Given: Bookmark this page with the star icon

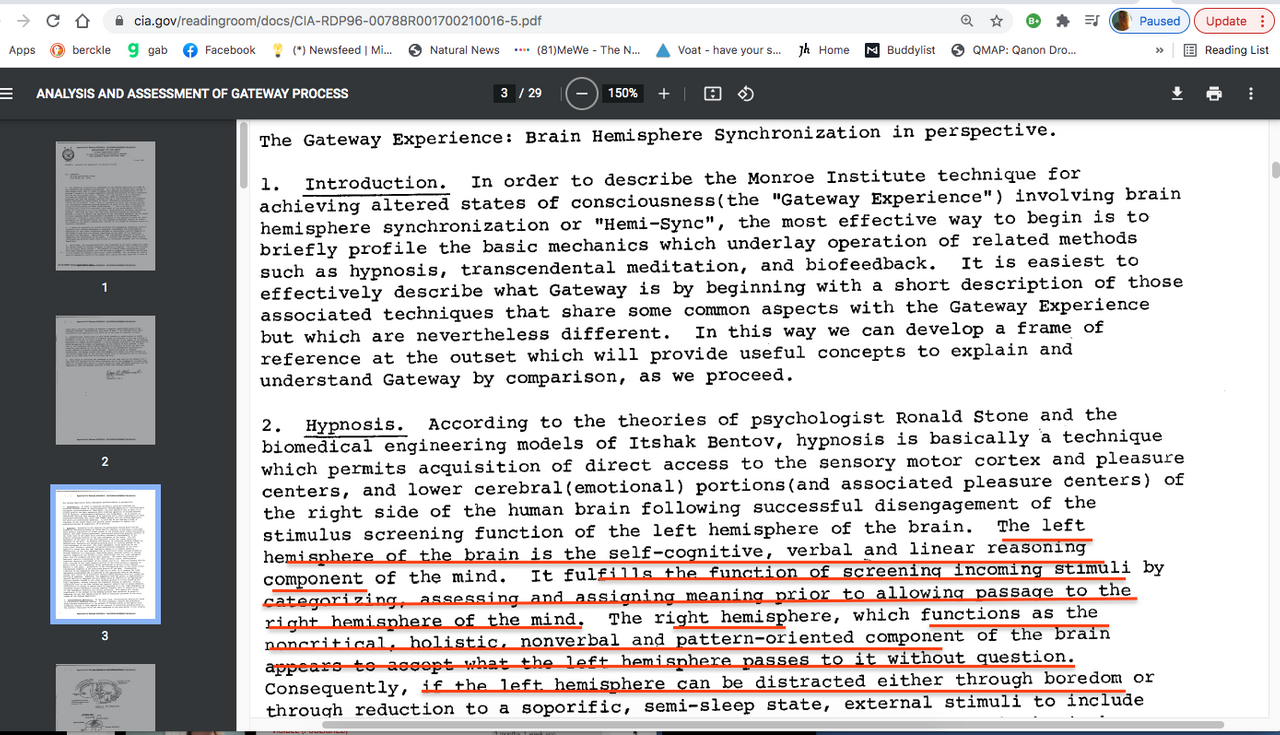Looking at the screenshot, I should point(996,21).
